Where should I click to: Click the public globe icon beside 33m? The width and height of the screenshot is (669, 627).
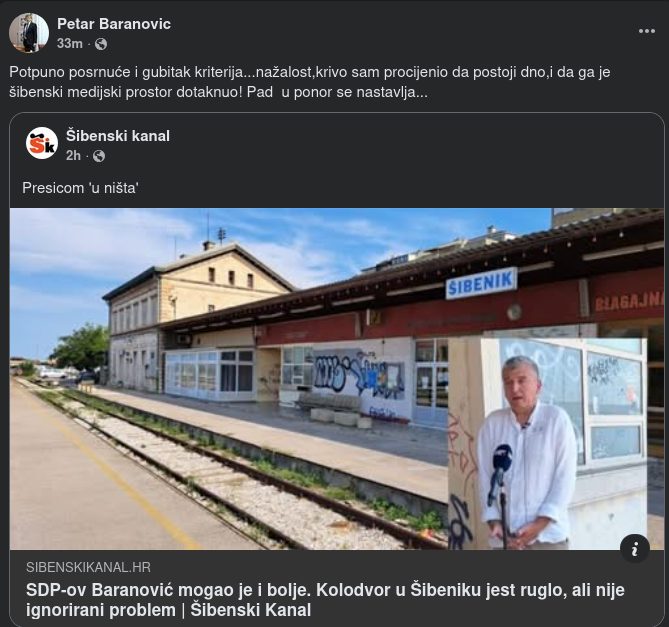tap(101, 44)
